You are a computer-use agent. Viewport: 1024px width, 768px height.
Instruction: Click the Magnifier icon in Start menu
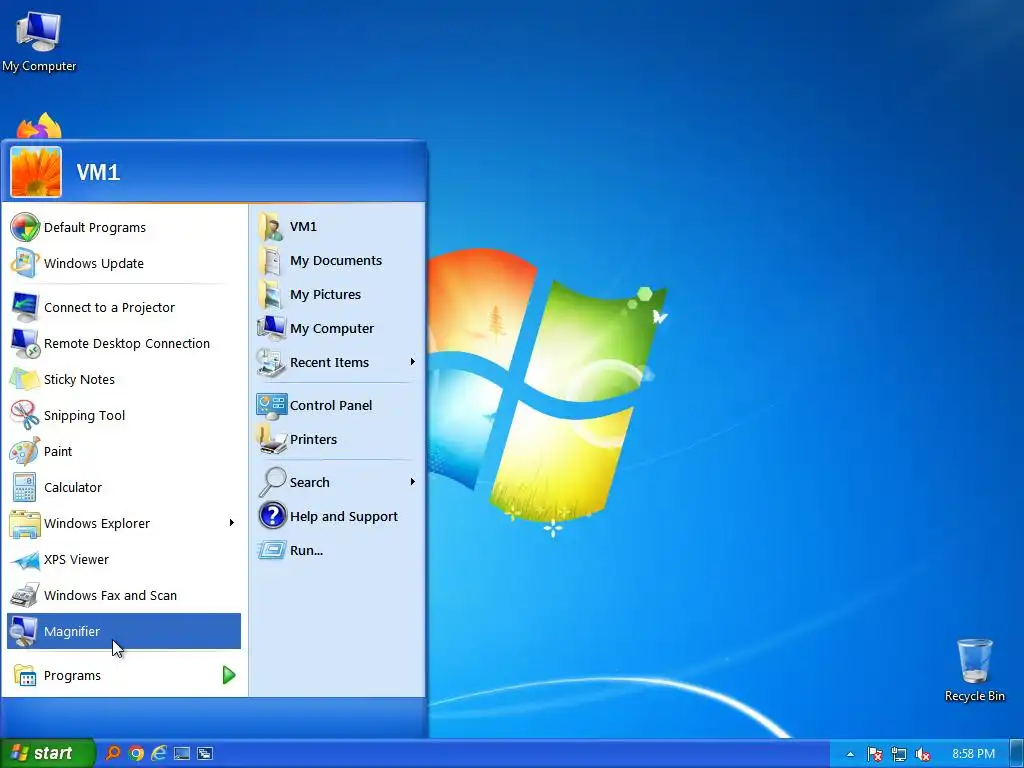pyautogui.click(x=25, y=632)
